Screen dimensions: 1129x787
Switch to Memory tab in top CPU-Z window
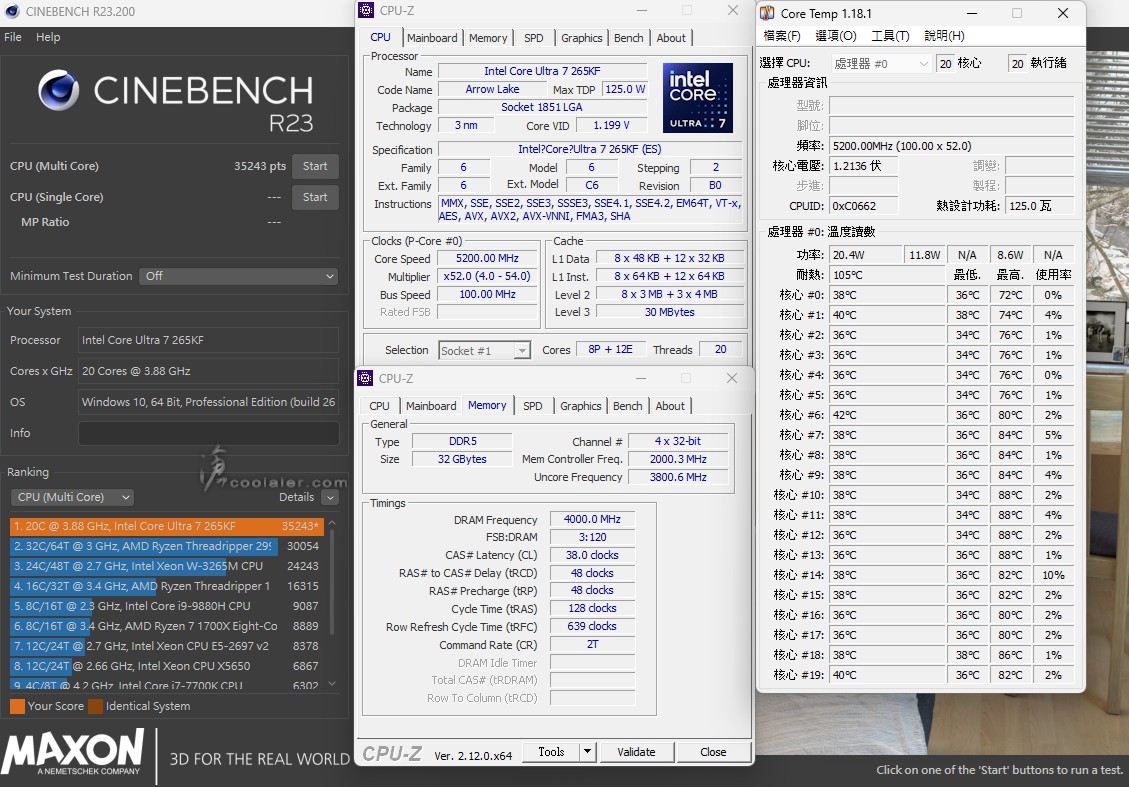tap(488, 38)
